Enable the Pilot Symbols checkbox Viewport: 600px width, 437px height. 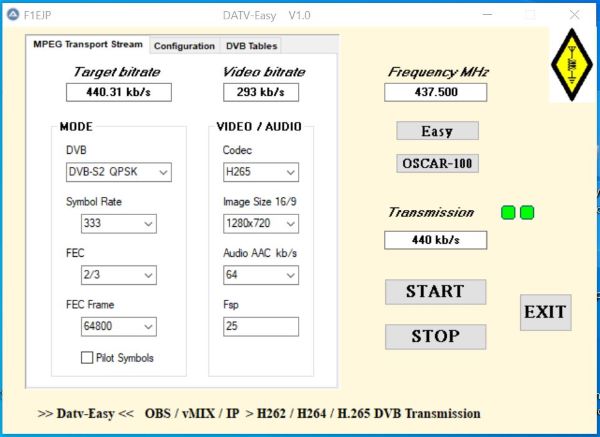[87, 358]
